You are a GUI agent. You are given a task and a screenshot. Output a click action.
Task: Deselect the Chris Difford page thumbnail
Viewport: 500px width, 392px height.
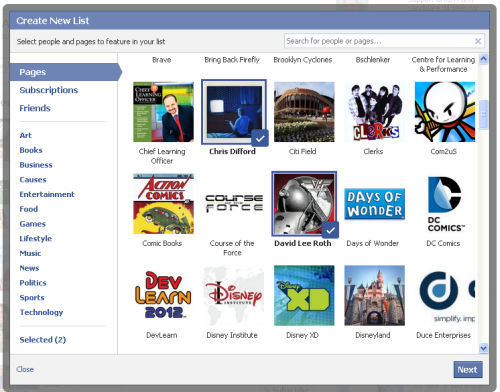point(234,112)
